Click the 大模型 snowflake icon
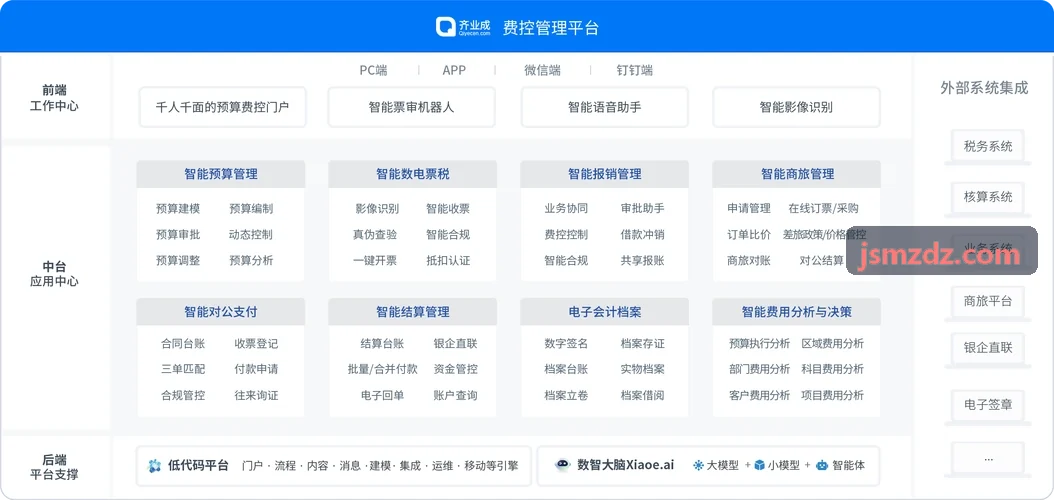This screenshot has height=500, width=1054. point(698,465)
